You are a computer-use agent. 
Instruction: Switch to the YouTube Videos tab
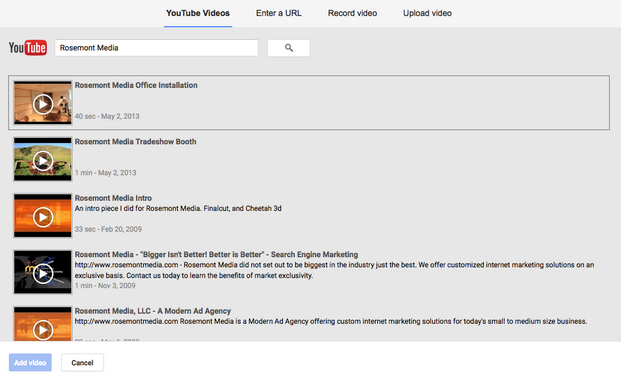198,13
